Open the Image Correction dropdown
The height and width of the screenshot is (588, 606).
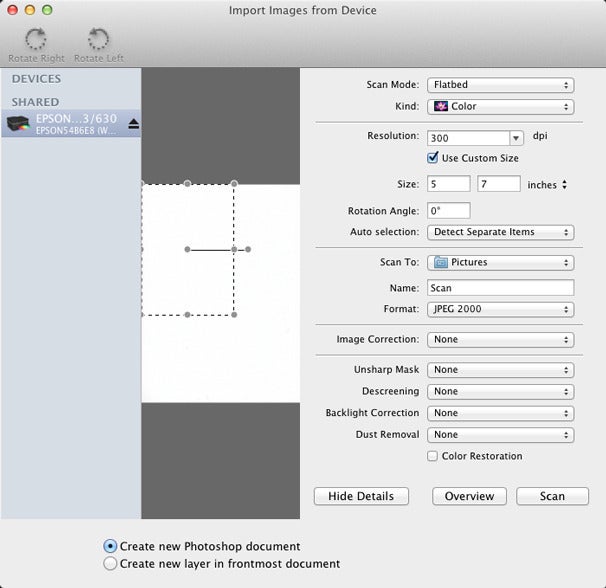click(x=500, y=339)
